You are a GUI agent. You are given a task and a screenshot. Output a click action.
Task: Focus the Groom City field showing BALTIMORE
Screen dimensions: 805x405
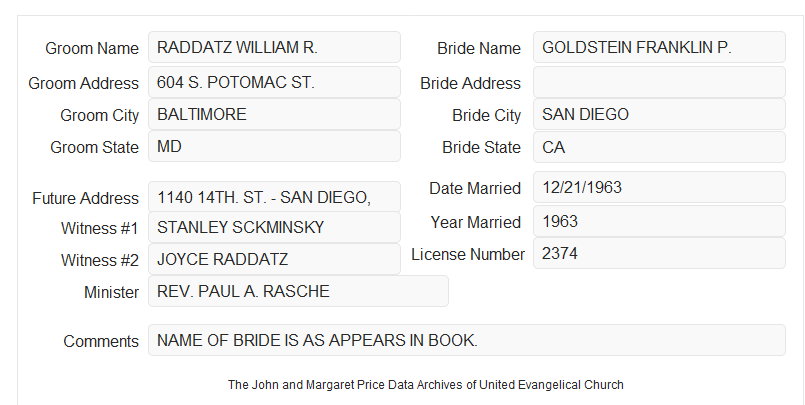(x=274, y=114)
